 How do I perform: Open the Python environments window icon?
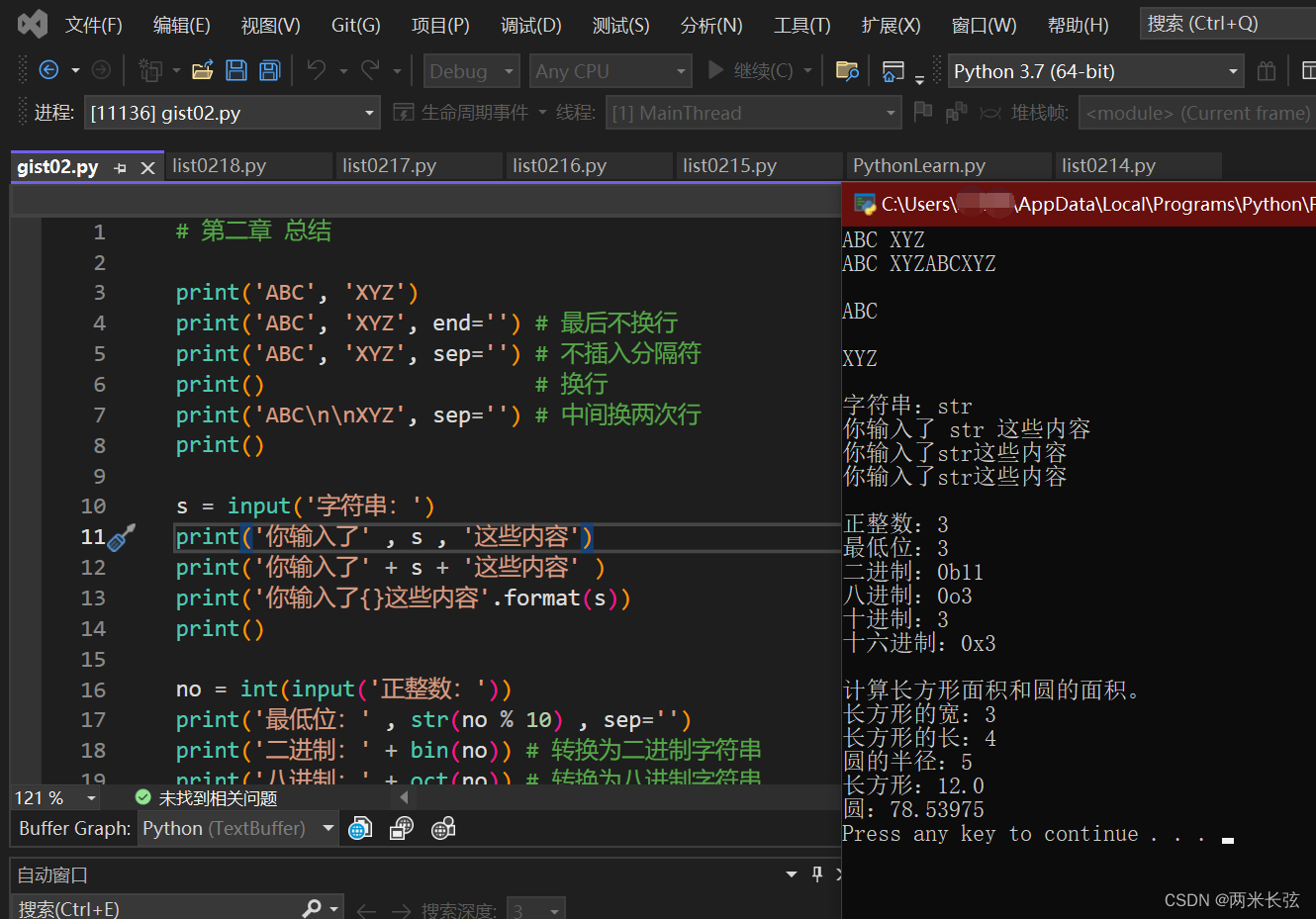point(893,71)
